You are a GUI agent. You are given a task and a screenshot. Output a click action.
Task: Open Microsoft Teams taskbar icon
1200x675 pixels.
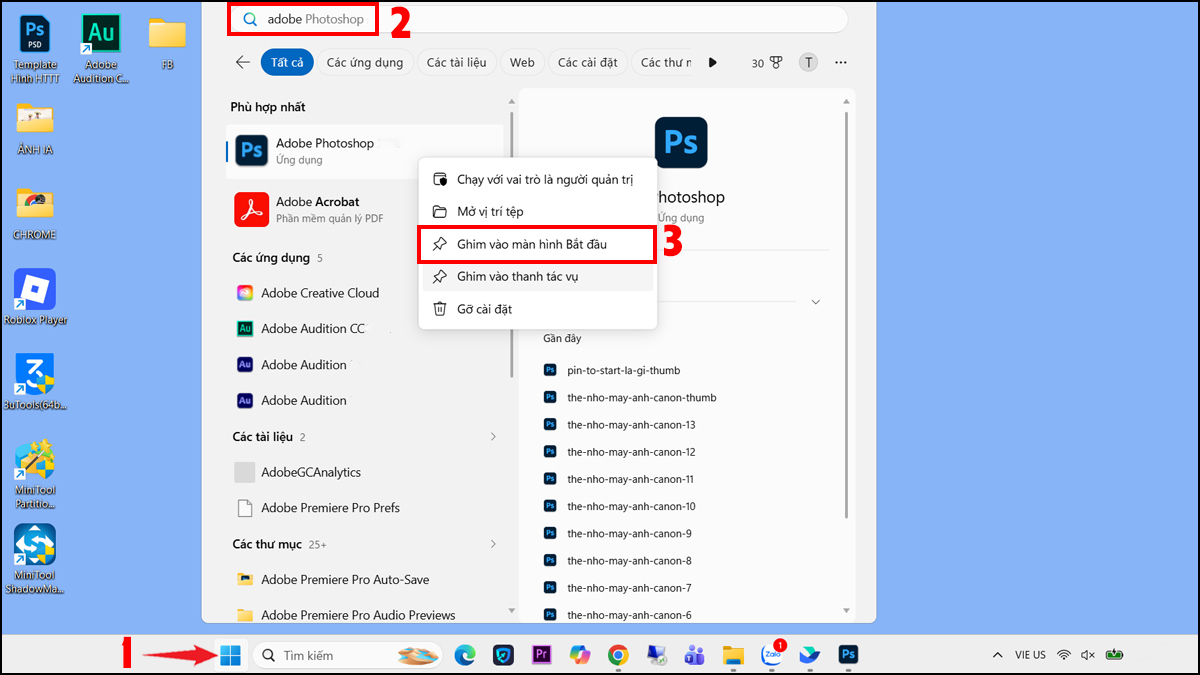pyautogui.click(x=695, y=655)
